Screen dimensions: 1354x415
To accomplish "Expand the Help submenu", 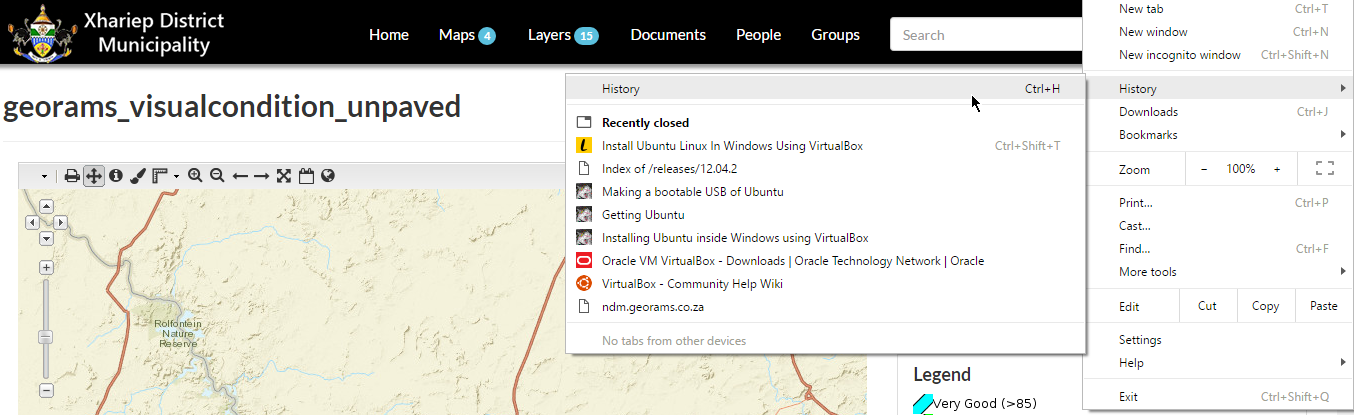I will [1218, 363].
